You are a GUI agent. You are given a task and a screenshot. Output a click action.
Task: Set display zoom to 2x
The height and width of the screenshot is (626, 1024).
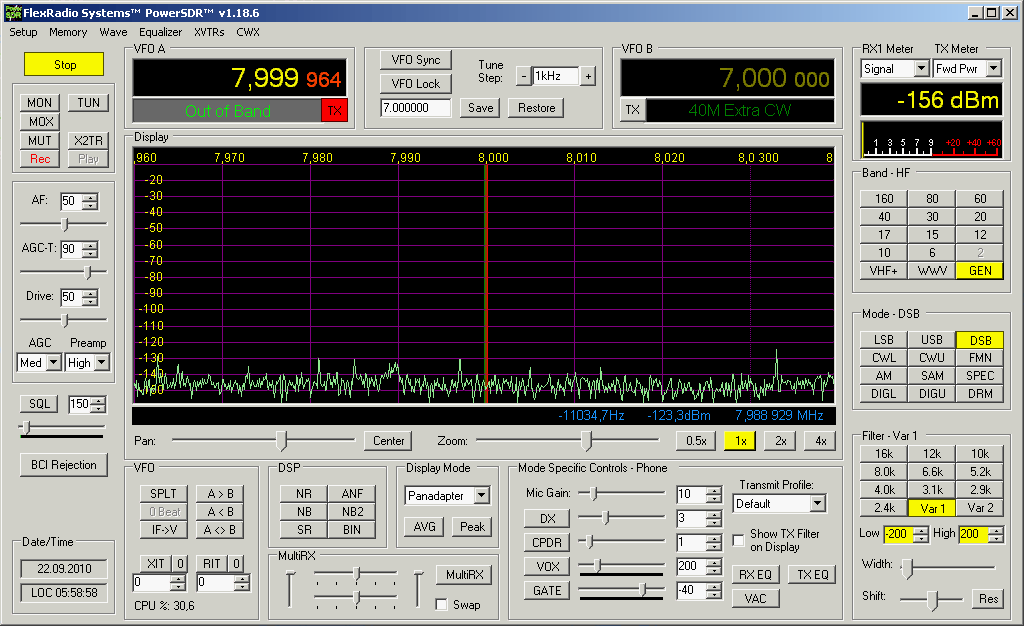point(780,441)
